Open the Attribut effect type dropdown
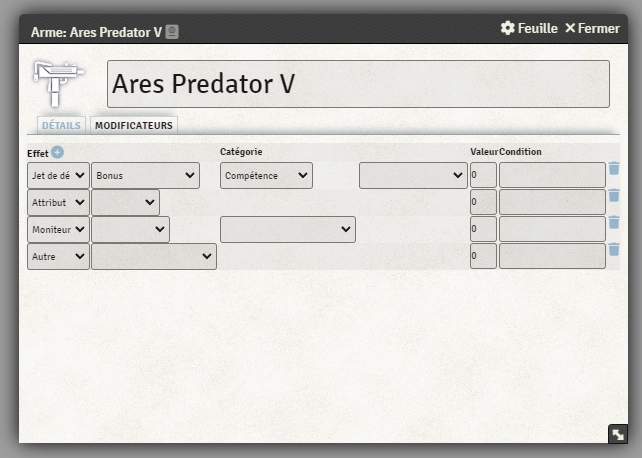642x458 pixels. (58, 202)
